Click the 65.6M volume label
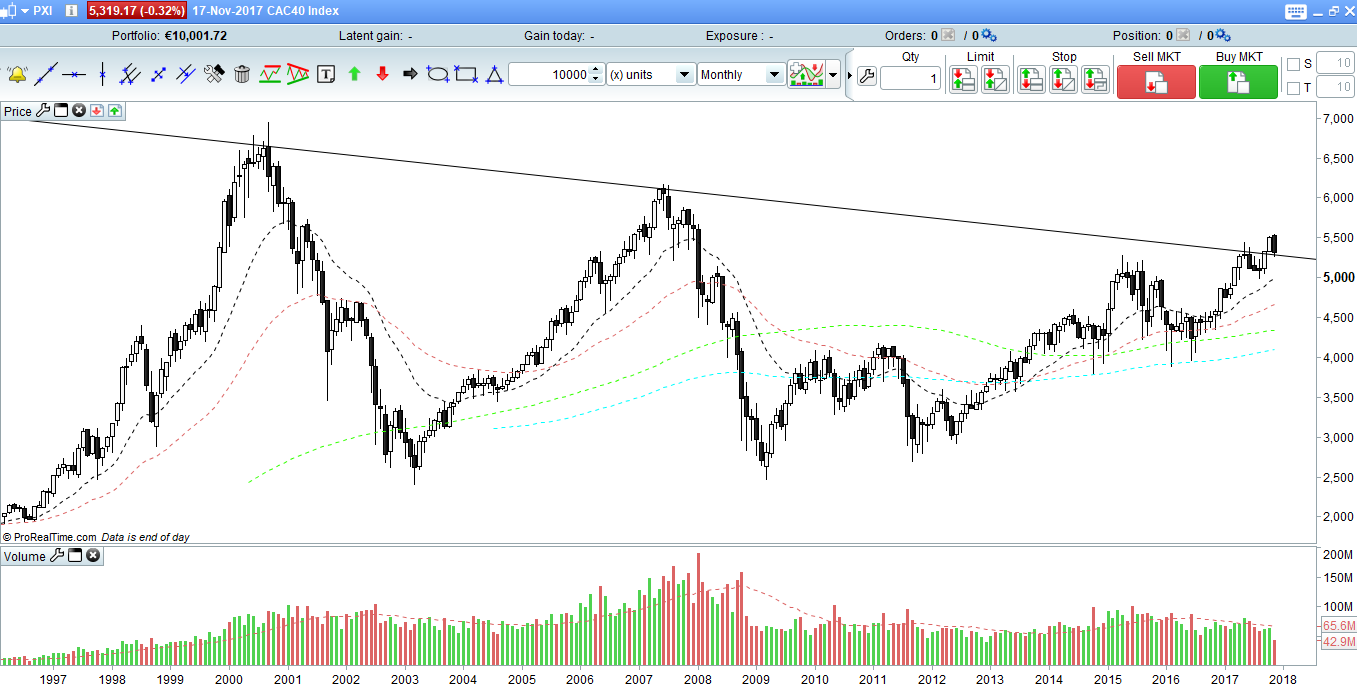The height and width of the screenshot is (688, 1357). [x=1338, y=626]
